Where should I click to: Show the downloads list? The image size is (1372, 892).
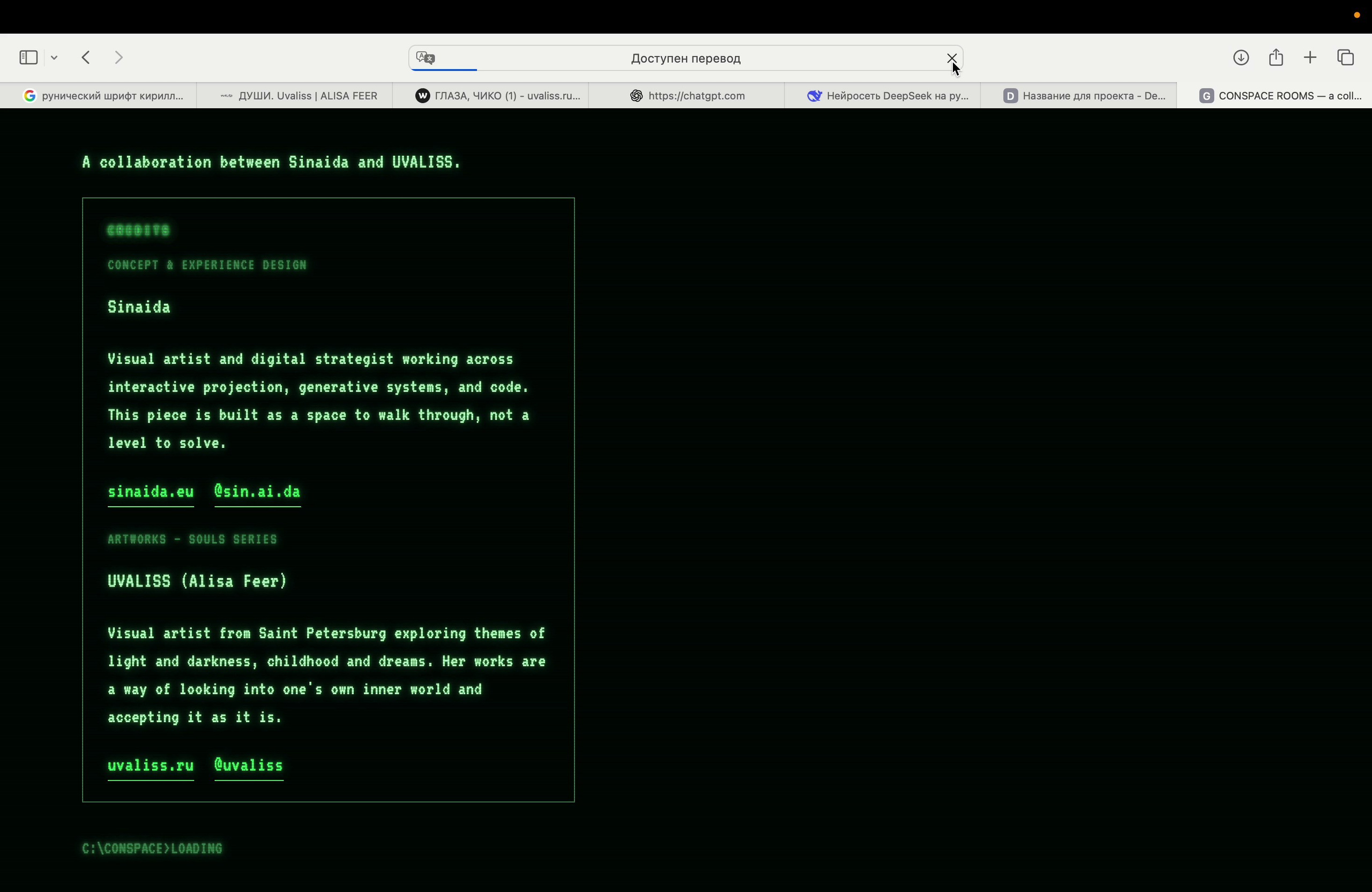[1241, 58]
